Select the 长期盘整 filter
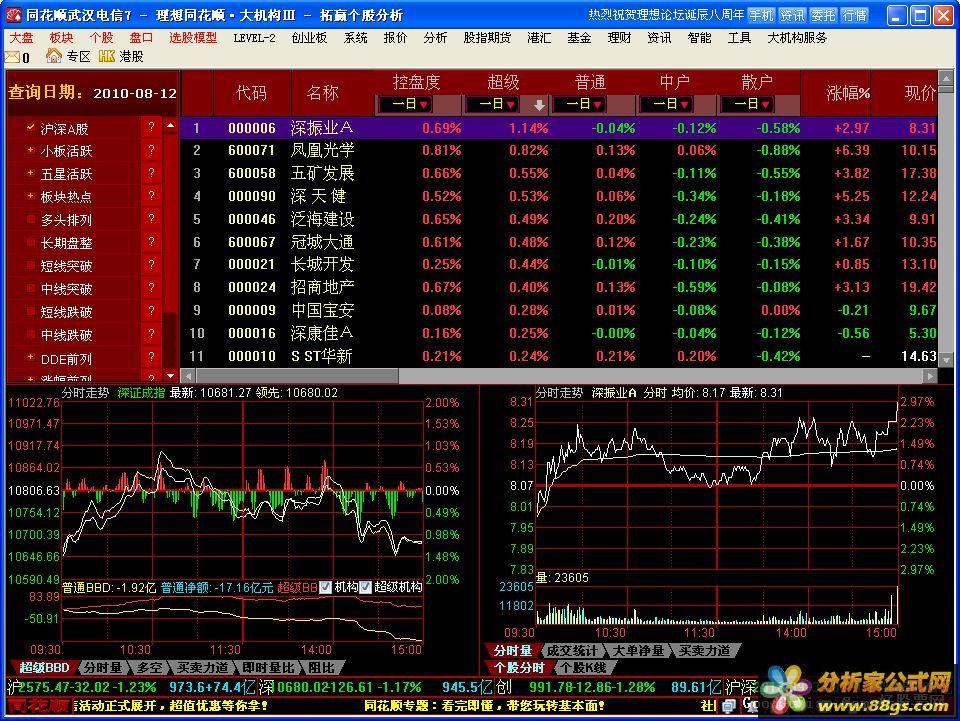960x721 pixels. point(66,243)
